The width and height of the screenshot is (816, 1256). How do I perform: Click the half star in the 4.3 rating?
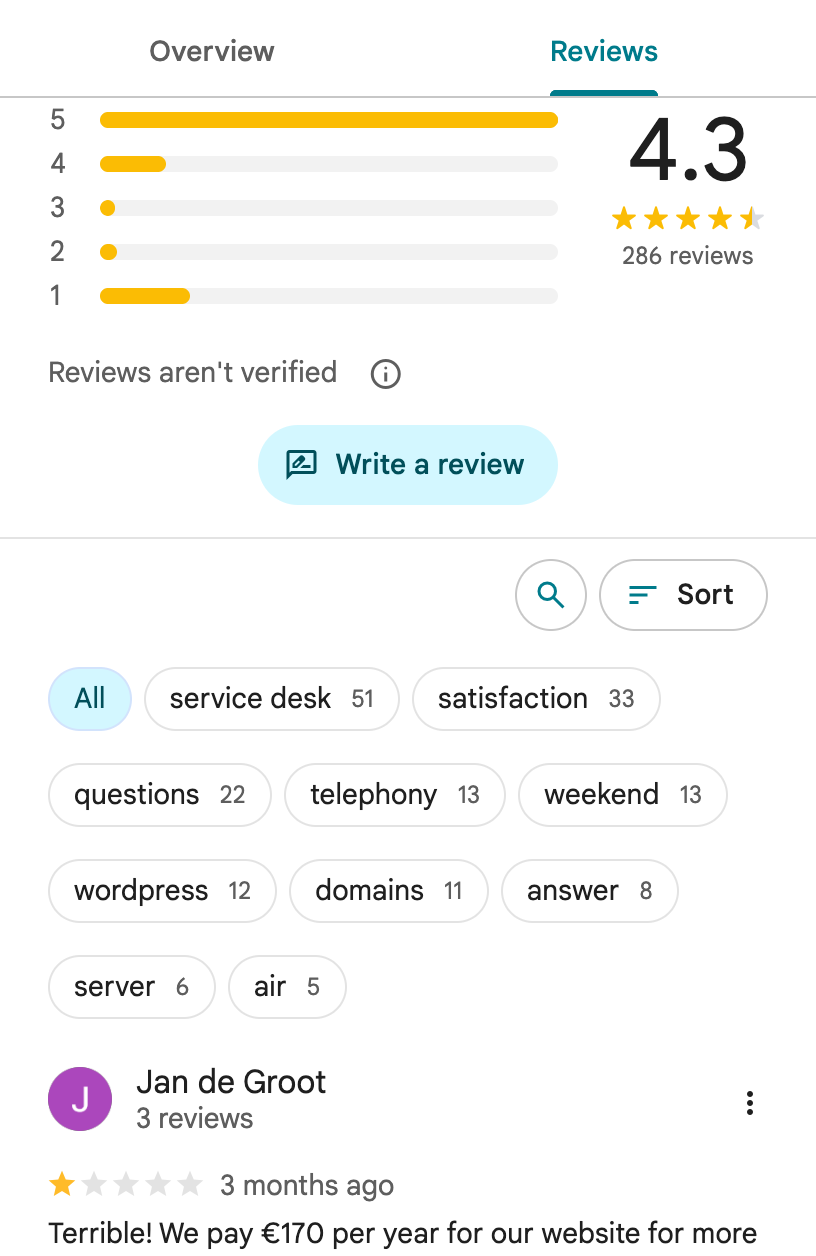751,217
